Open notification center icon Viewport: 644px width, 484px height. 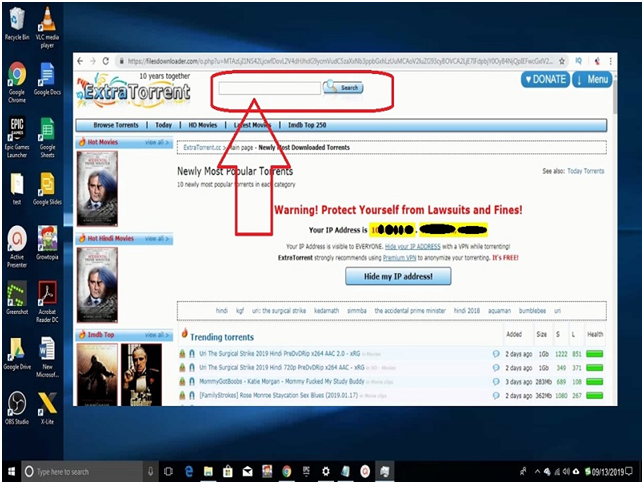click(x=629, y=471)
